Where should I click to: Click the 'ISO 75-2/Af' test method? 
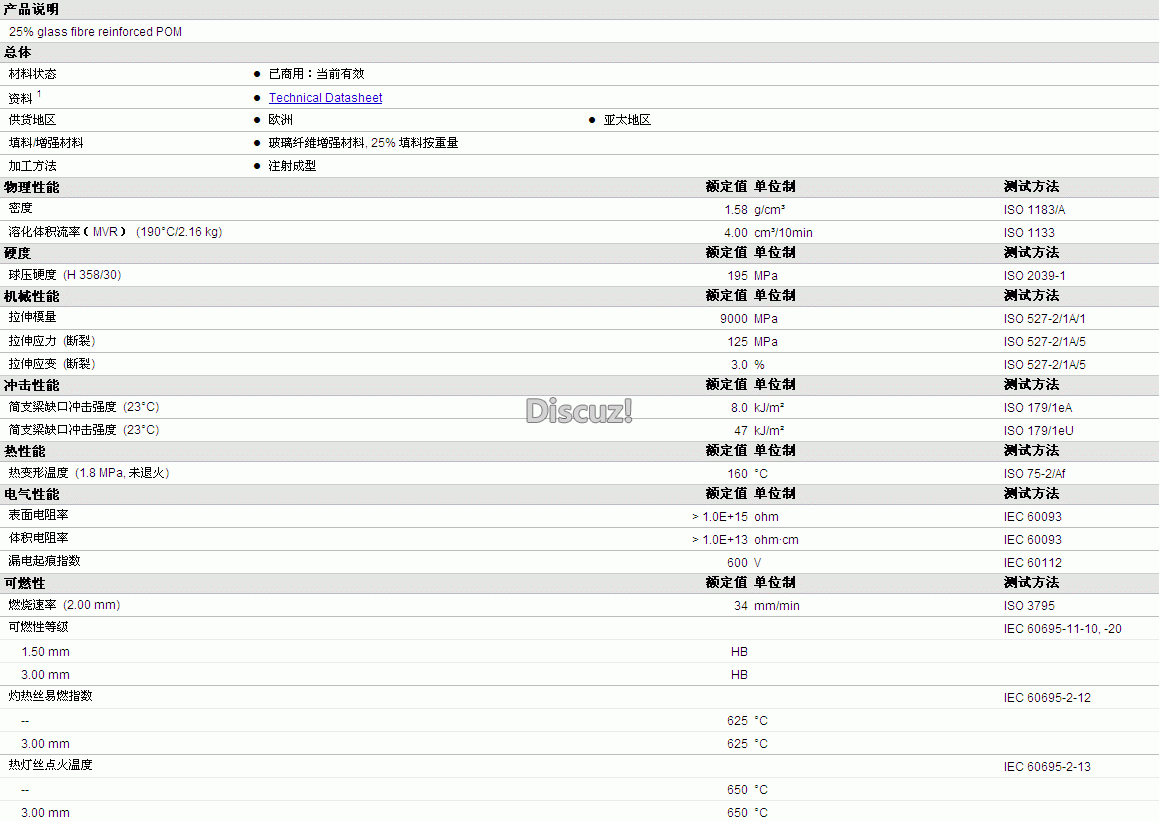1034,473
